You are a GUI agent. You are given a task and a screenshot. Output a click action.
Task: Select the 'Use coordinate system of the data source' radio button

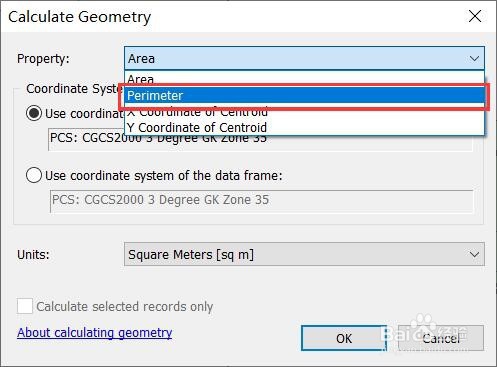tap(34, 113)
